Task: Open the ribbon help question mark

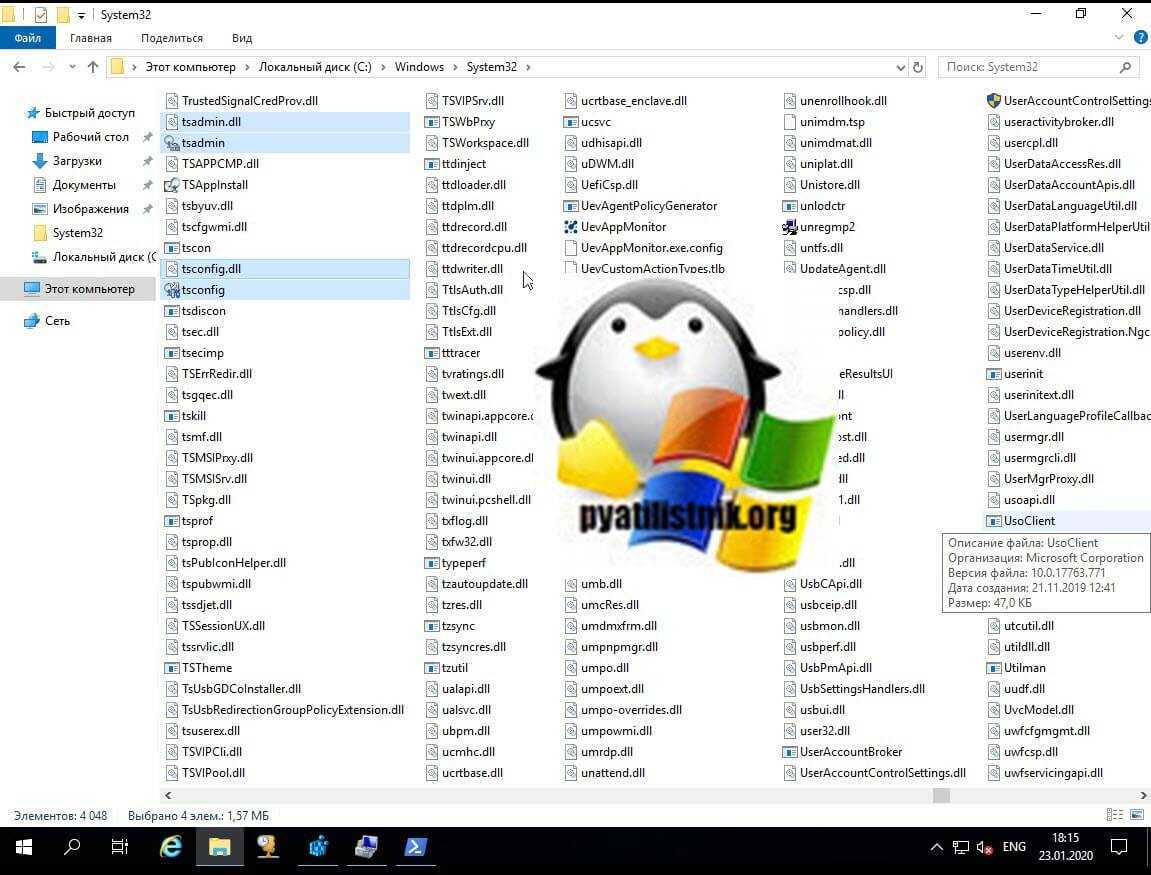Action: (x=1138, y=38)
